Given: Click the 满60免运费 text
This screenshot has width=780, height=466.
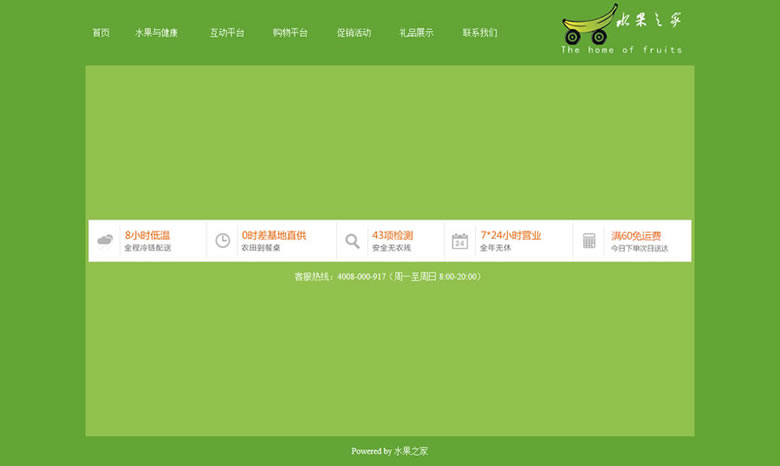Looking at the screenshot, I should (x=636, y=235).
